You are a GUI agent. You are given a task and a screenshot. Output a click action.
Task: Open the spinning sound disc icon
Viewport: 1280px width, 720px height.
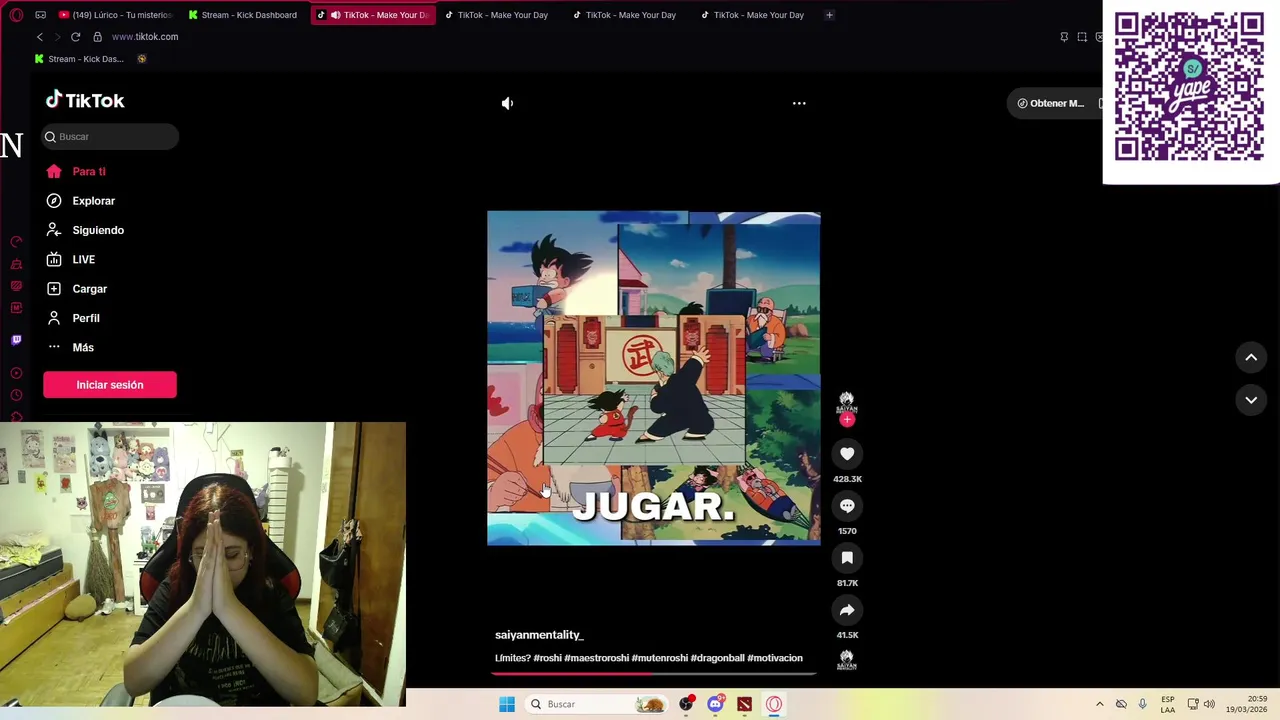point(847,661)
